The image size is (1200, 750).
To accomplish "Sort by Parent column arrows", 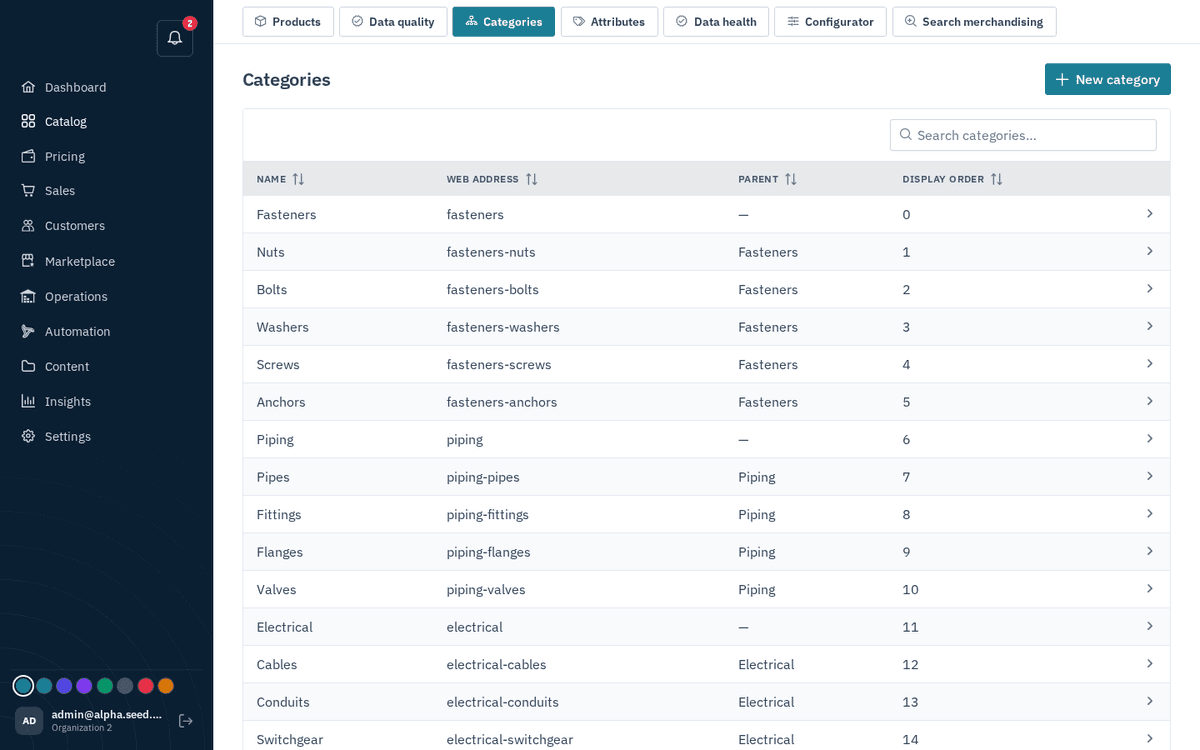I will point(790,179).
